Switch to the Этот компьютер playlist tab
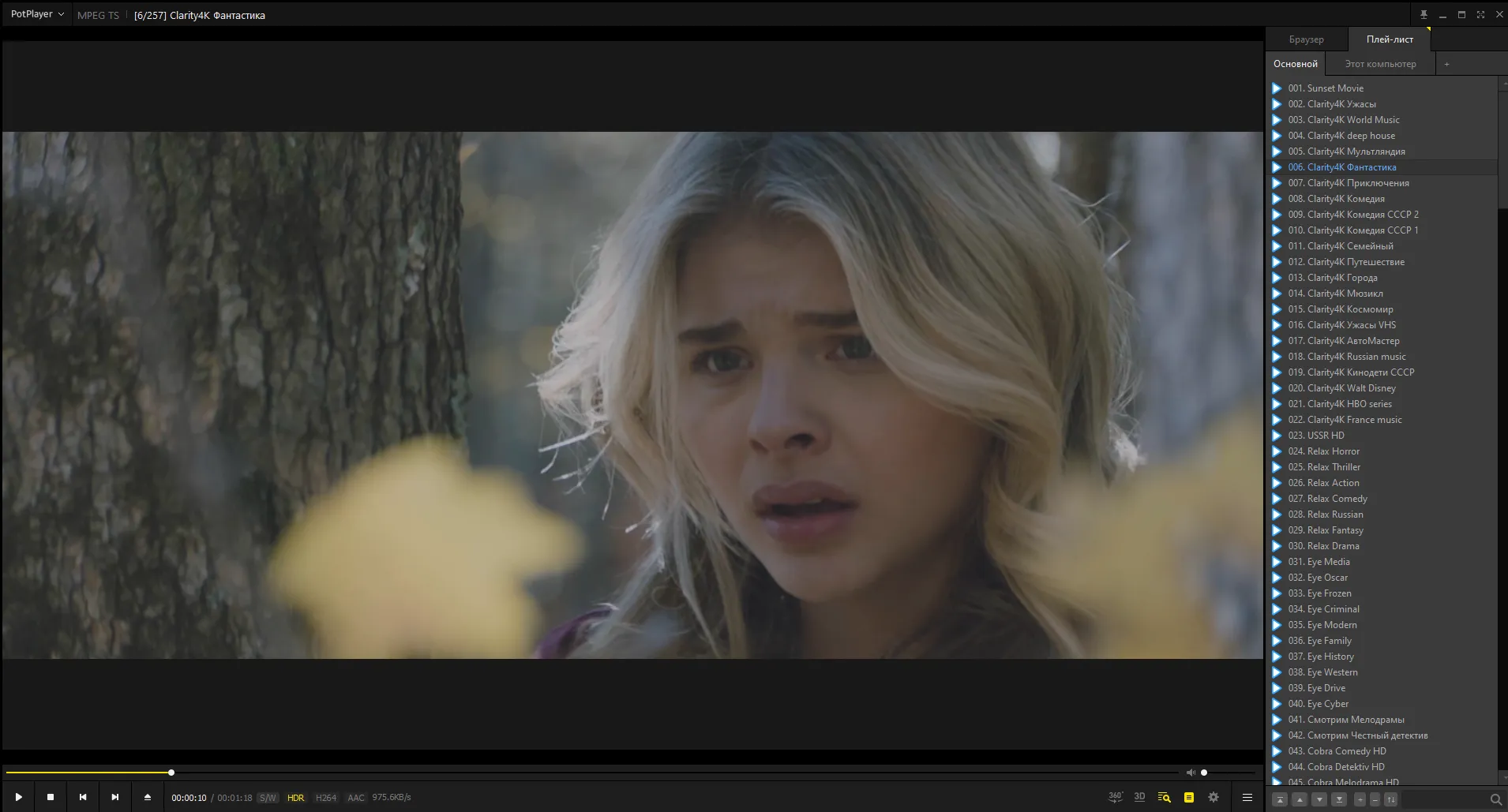 tap(1380, 64)
